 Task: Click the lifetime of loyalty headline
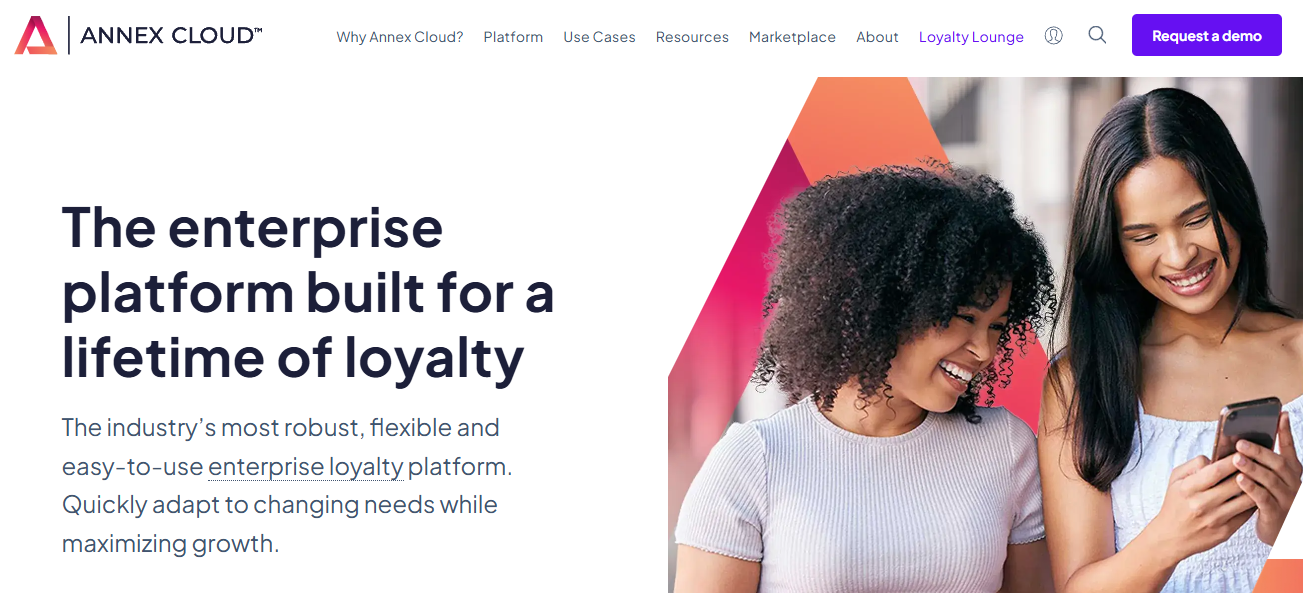tap(308, 292)
